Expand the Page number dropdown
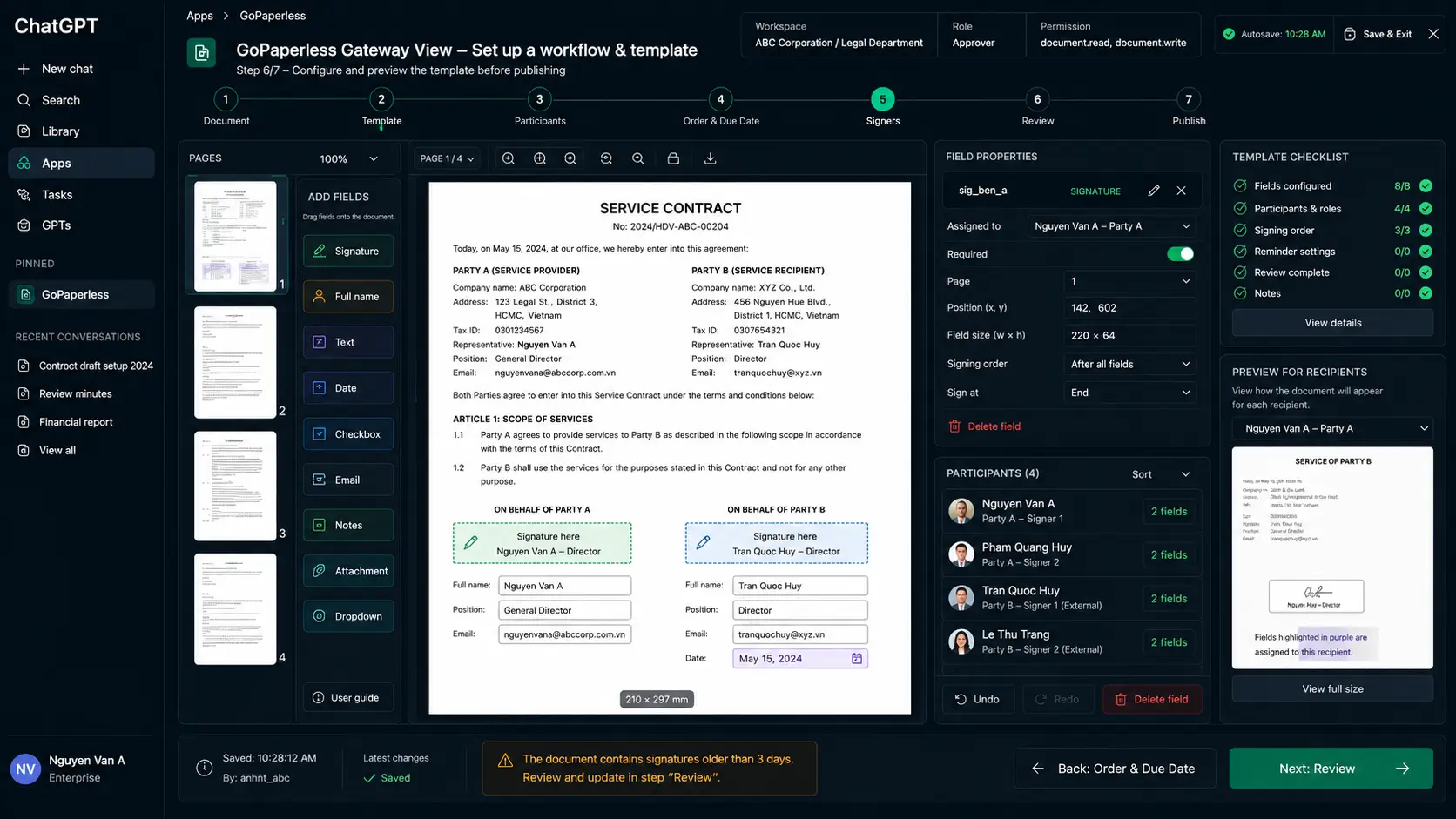 1130,281
